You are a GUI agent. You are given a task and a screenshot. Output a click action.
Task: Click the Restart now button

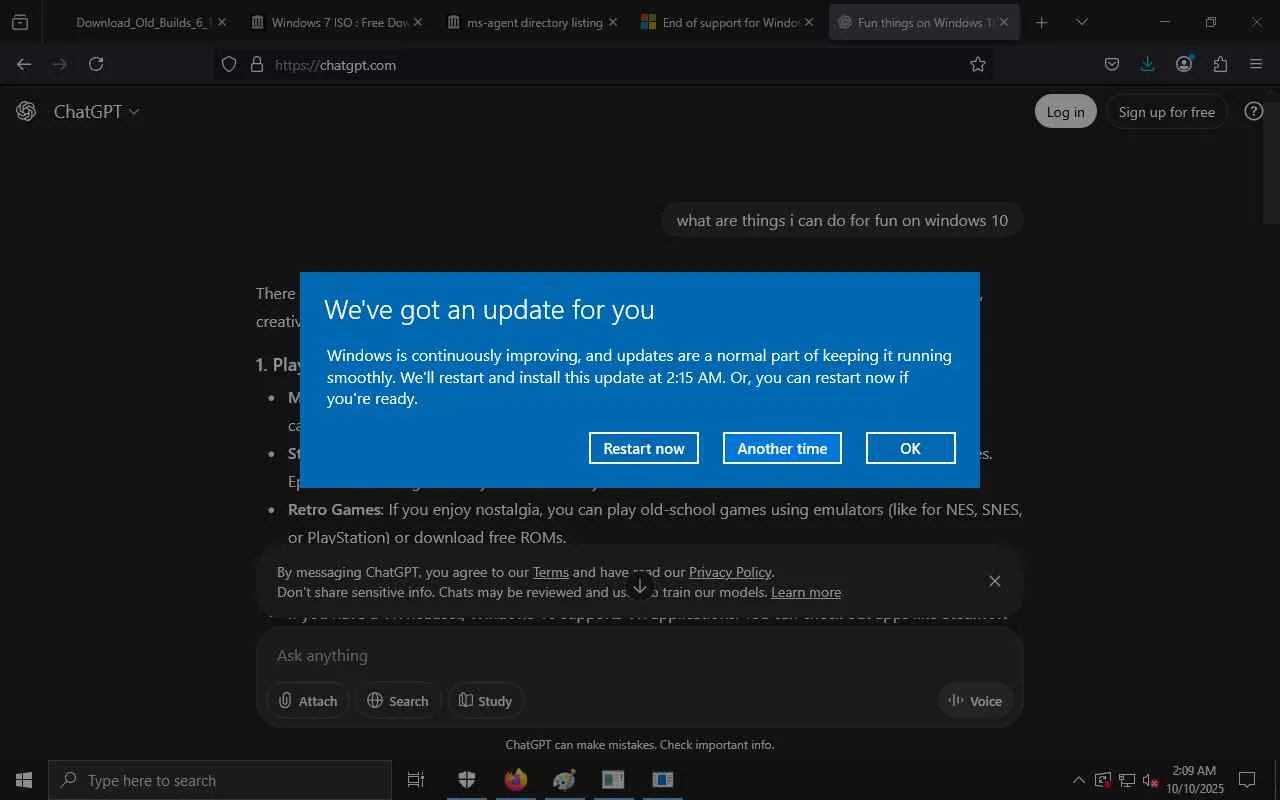pyautogui.click(x=644, y=448)
